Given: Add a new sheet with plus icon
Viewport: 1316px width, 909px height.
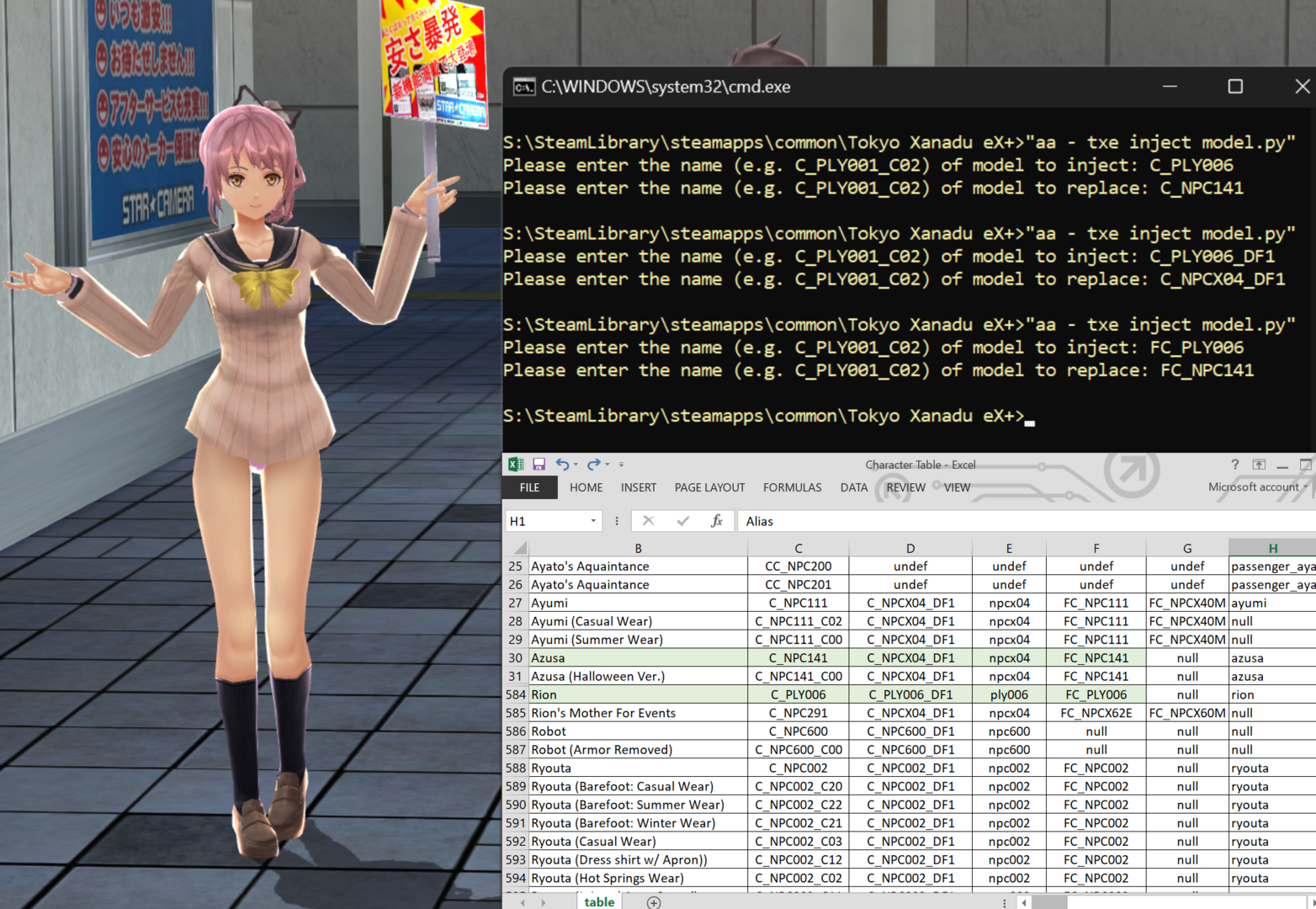Looking at the screenshot, I should pos(654,902).
